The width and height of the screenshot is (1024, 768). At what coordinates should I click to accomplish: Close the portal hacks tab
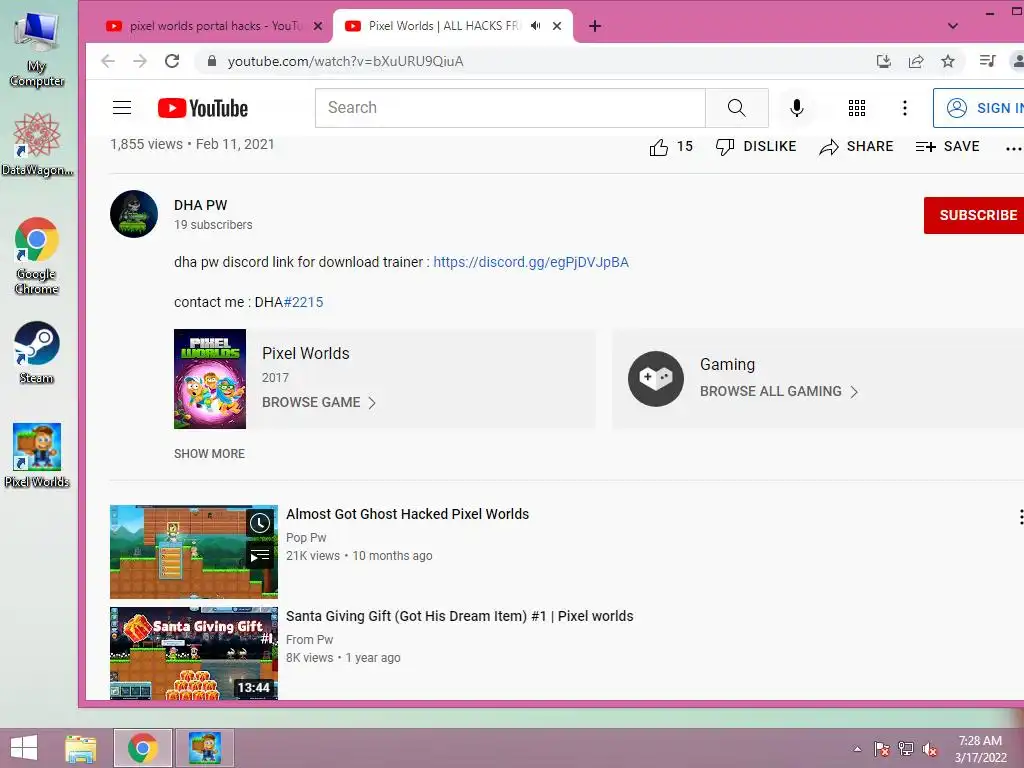click(x=317, y=26)
